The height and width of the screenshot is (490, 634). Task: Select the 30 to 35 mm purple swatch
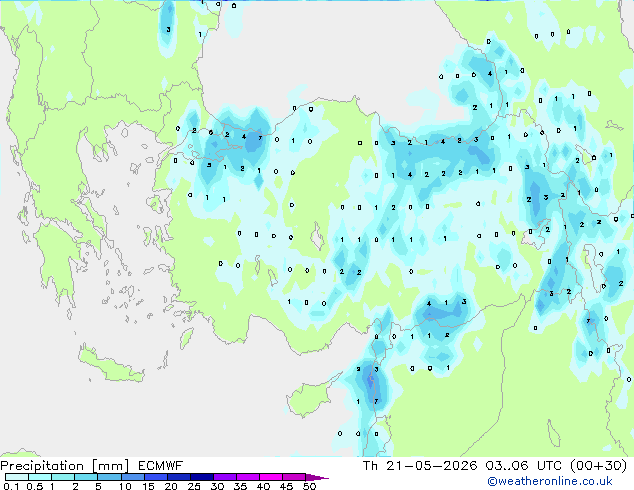(225, 477)
